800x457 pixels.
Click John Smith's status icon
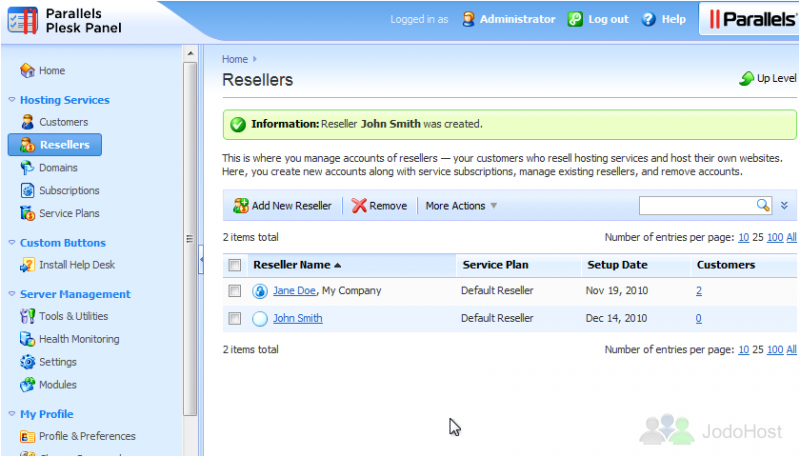(x=260, y=319)
